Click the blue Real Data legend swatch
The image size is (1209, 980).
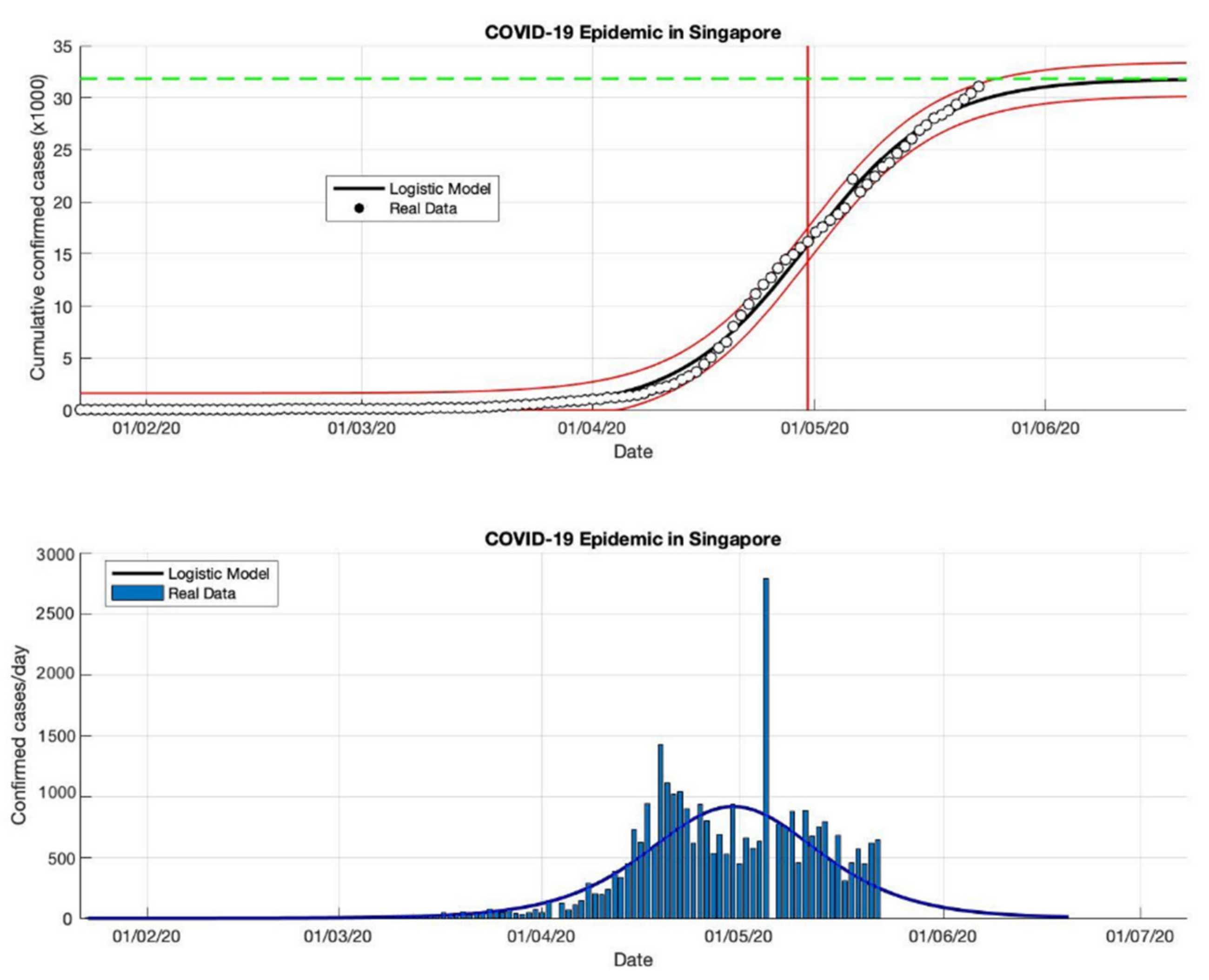pyautogui.click(x=137, y=593)
